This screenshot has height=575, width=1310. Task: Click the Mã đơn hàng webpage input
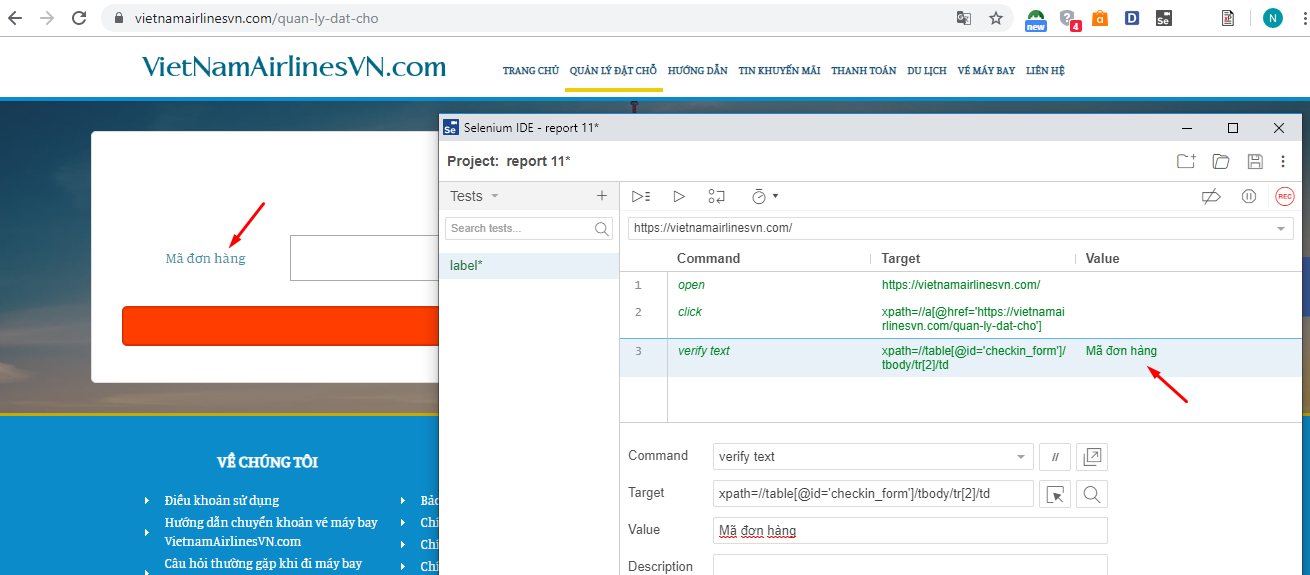coord(364,258)
